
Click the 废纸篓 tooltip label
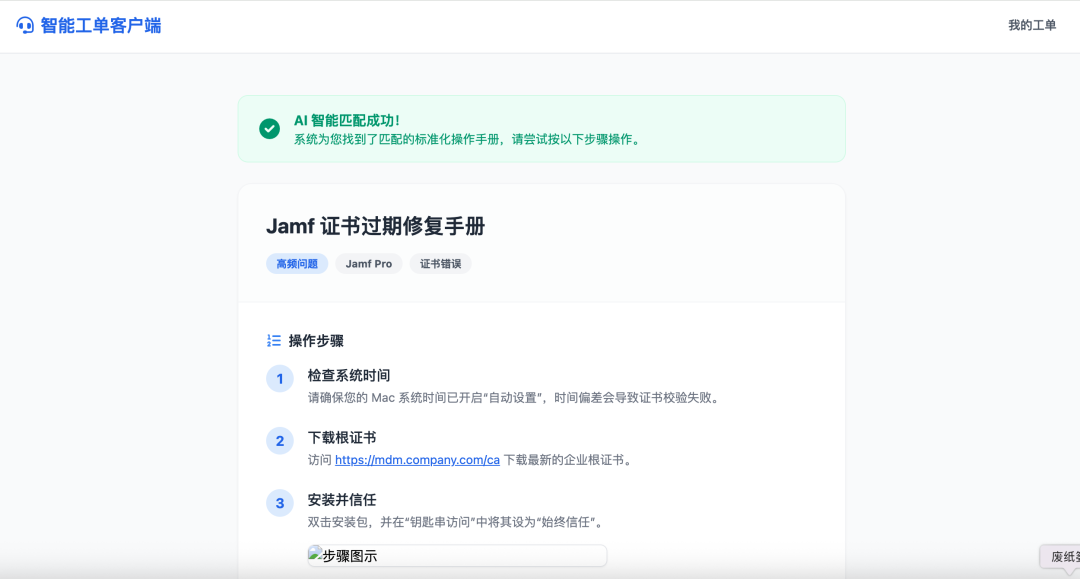[x=1062, y=556]
